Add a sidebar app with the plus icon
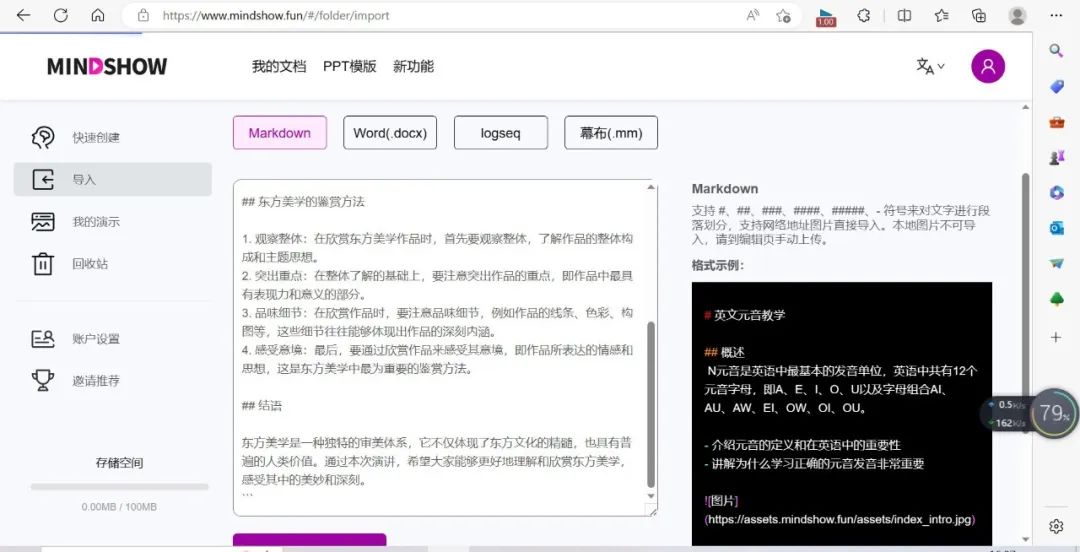Viewport: 1080px width, 552px height. 1056,337
